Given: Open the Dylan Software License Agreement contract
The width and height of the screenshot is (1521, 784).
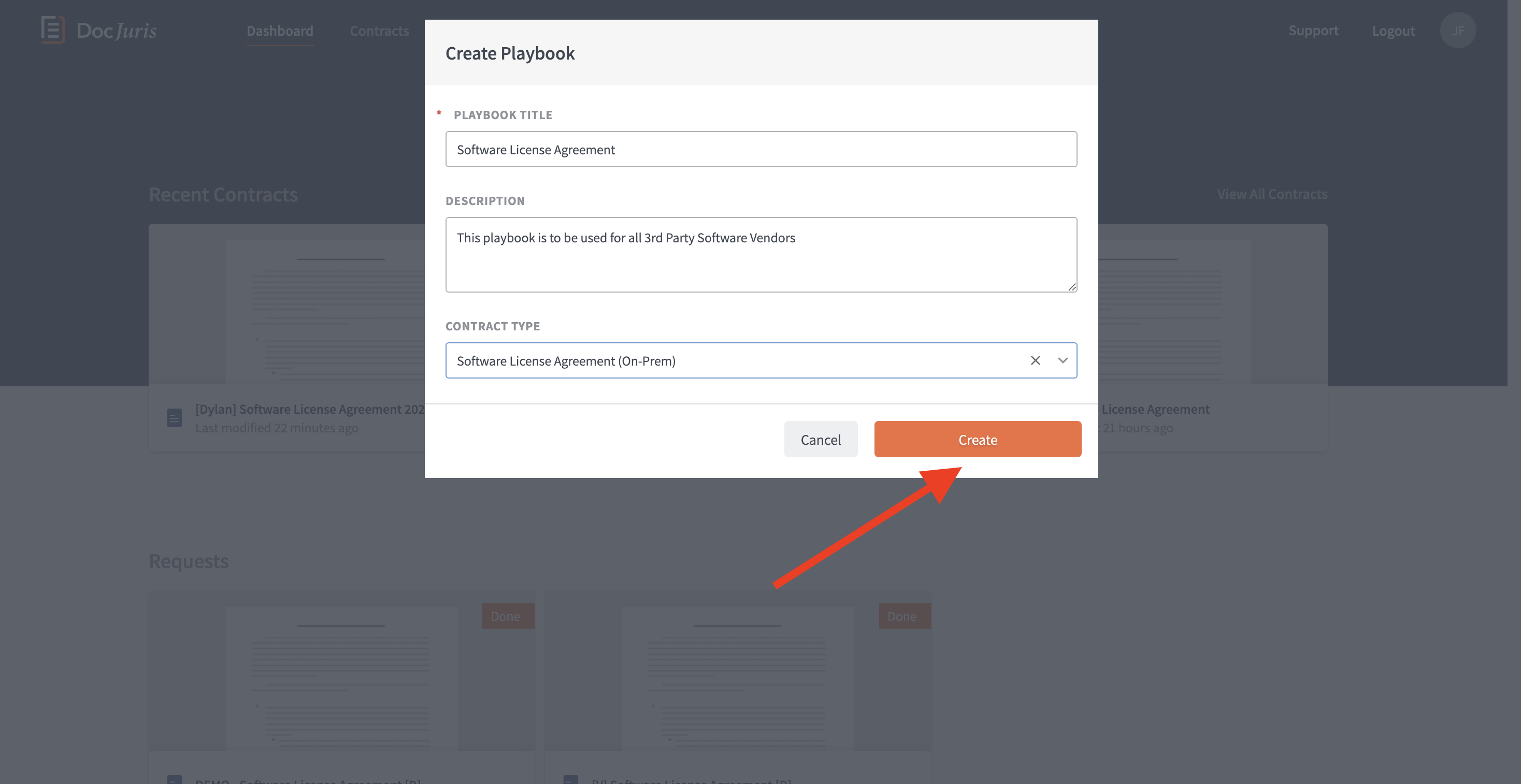Looking at the screenshot, I should click(x=310, y=409).
